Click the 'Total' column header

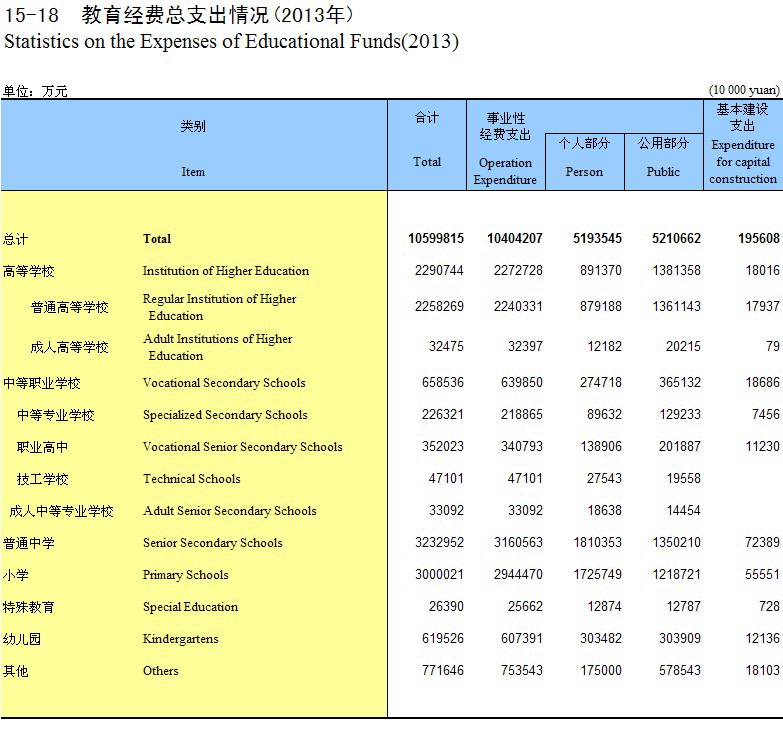click(x=427, y=162)
